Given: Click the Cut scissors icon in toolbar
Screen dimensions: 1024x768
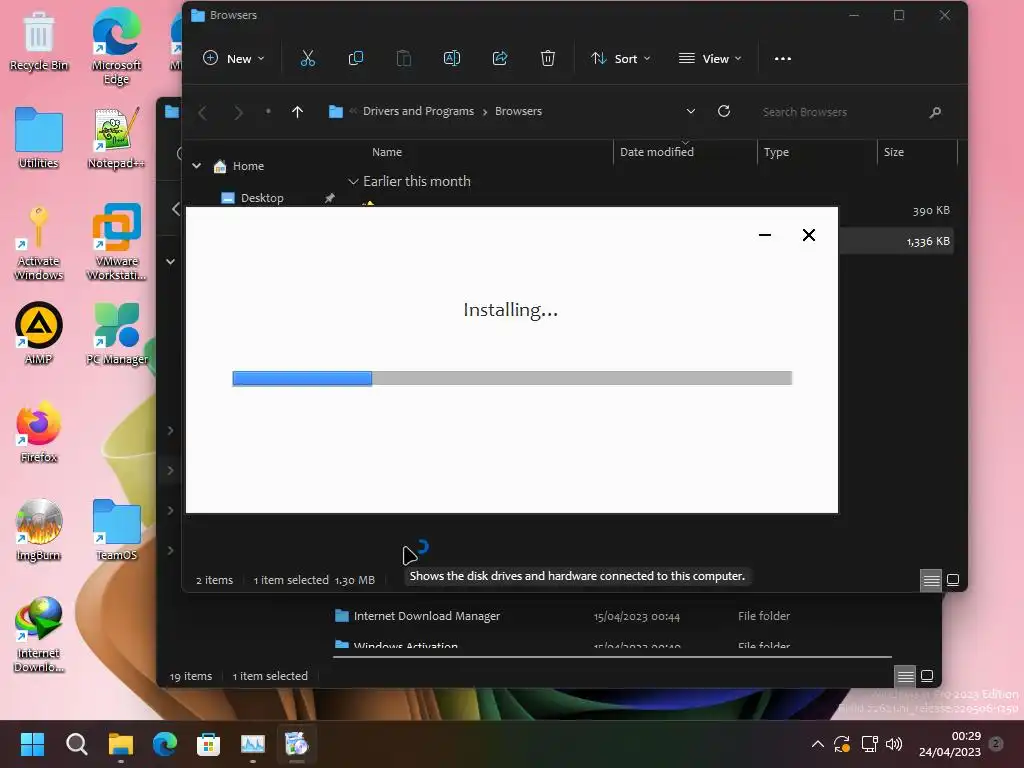Looking at the screenshot, I should (x=308, y=58).
